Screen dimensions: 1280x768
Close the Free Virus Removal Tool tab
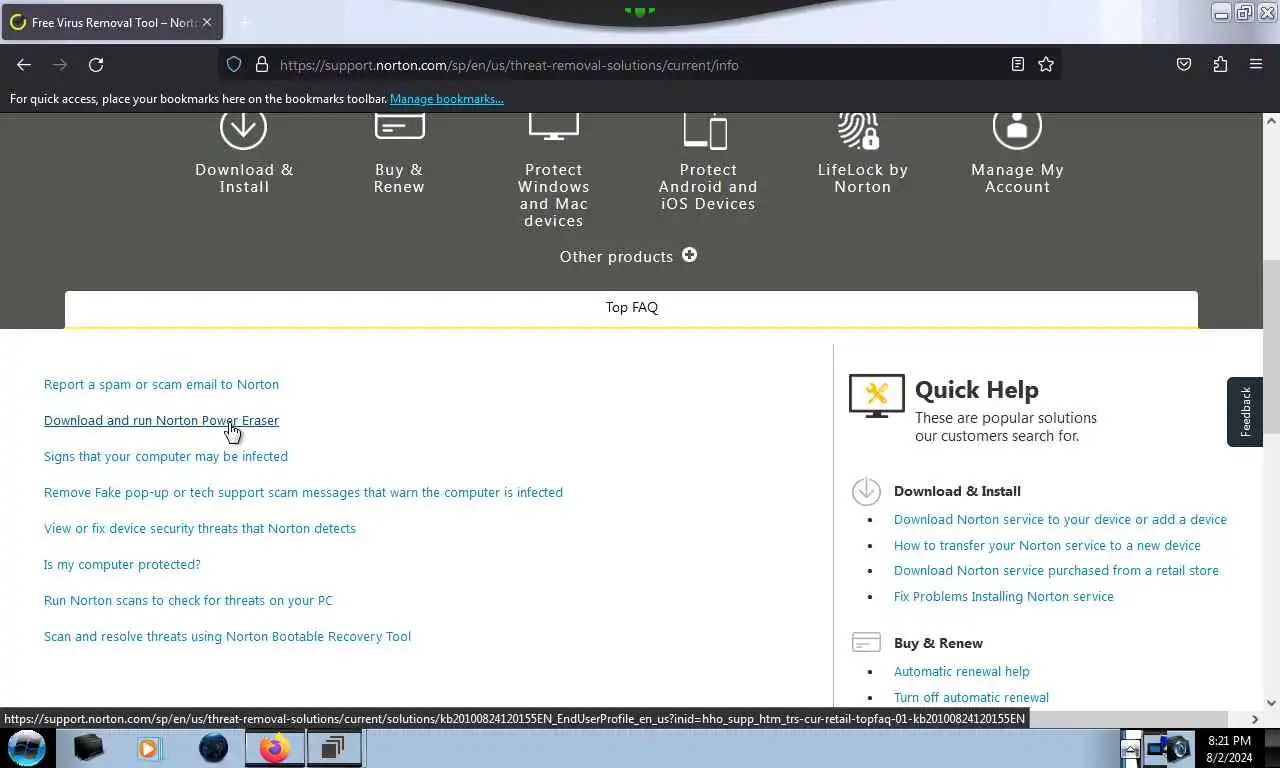(207, 22)
